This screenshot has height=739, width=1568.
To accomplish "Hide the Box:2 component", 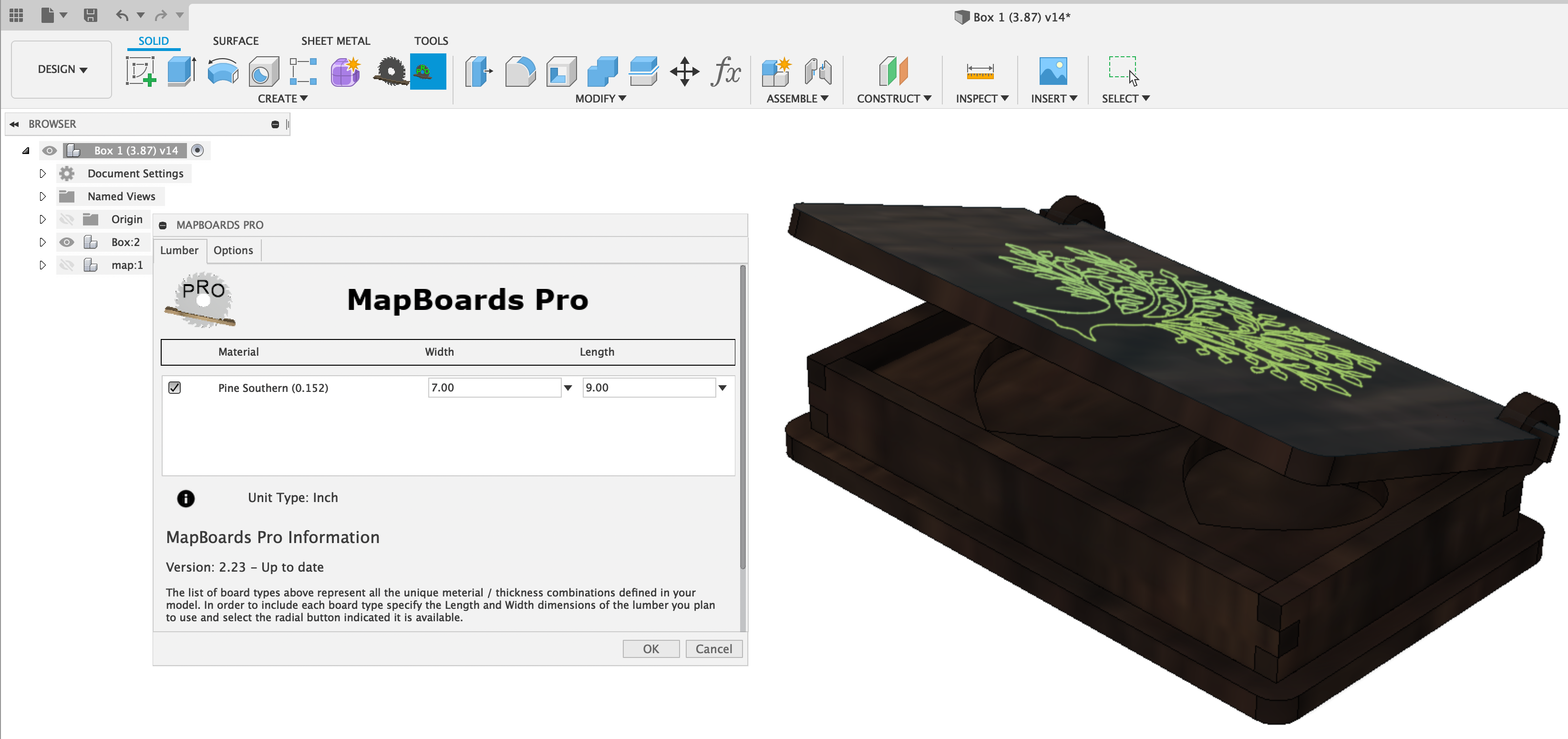I will tap(66, 242).
